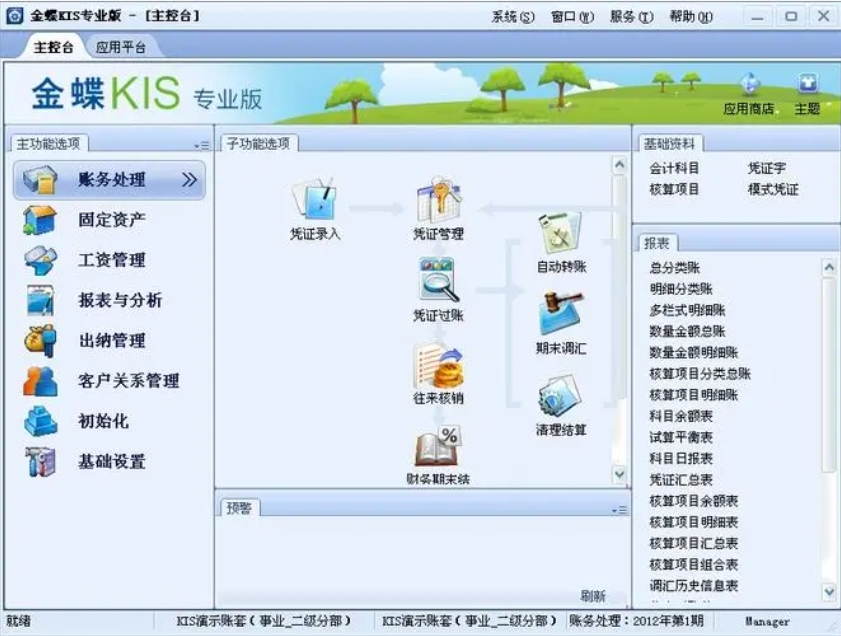Viewport: 841px width, 636px height.
Task: Select the 报表 panel tab
Action: (x=657, y=243)
